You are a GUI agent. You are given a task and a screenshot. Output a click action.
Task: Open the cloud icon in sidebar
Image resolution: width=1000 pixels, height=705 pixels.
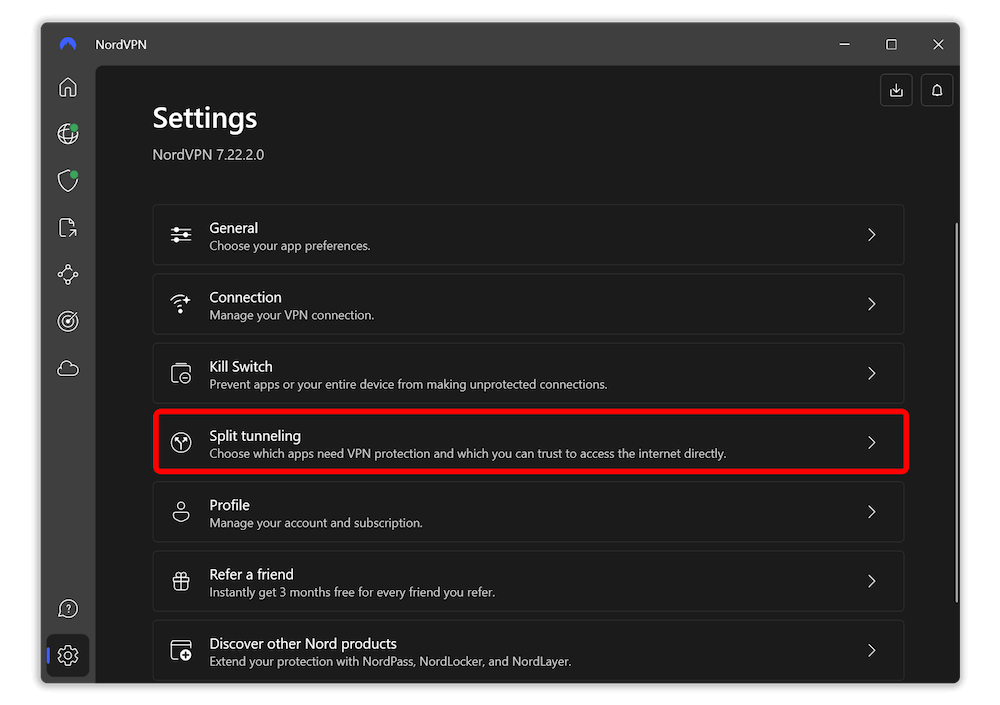(68, 368)
